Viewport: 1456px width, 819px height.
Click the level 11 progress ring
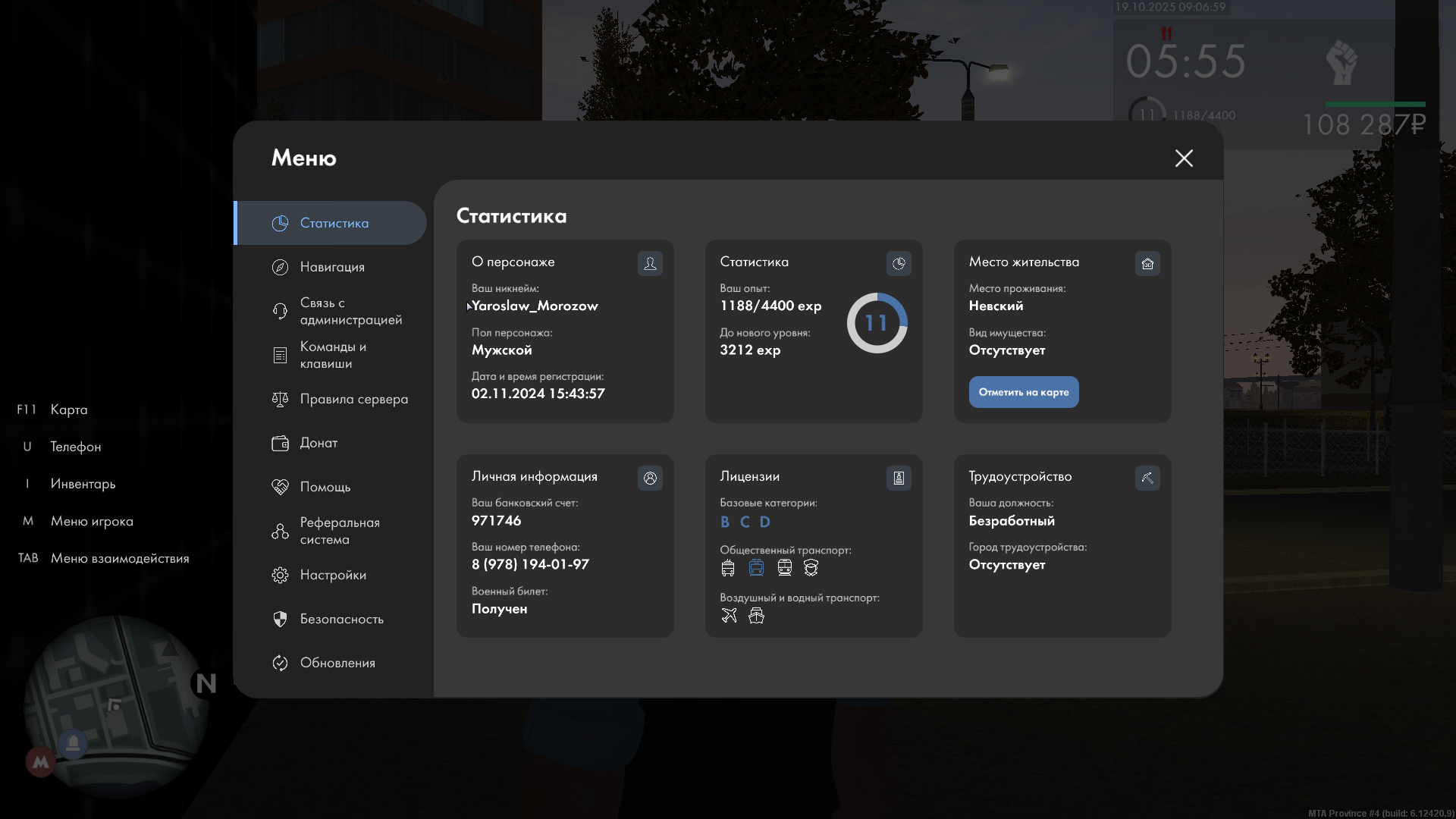pyautogui.click(x=877, y=323)
